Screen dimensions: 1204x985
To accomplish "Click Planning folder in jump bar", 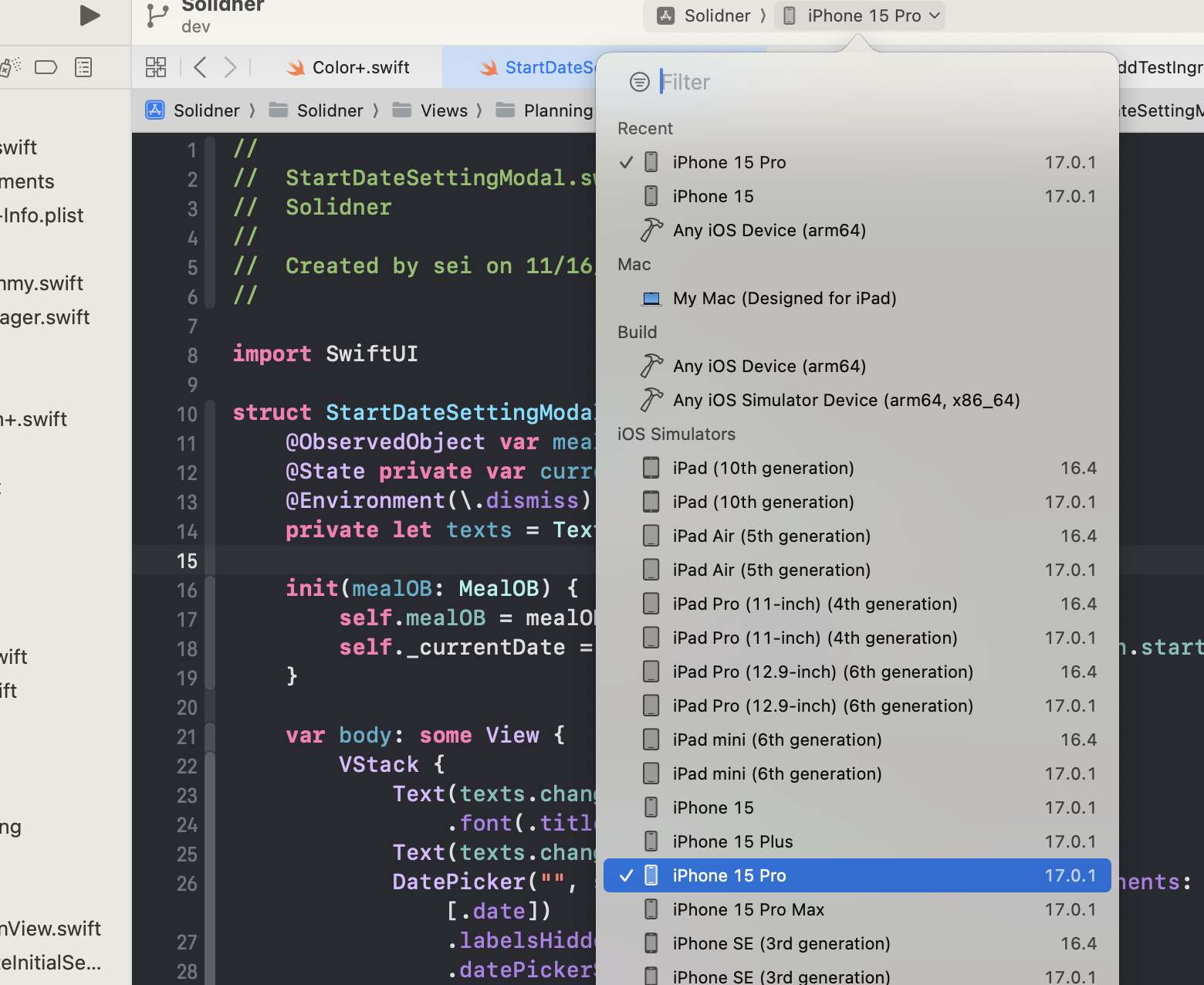I will [x=545, y=110].
